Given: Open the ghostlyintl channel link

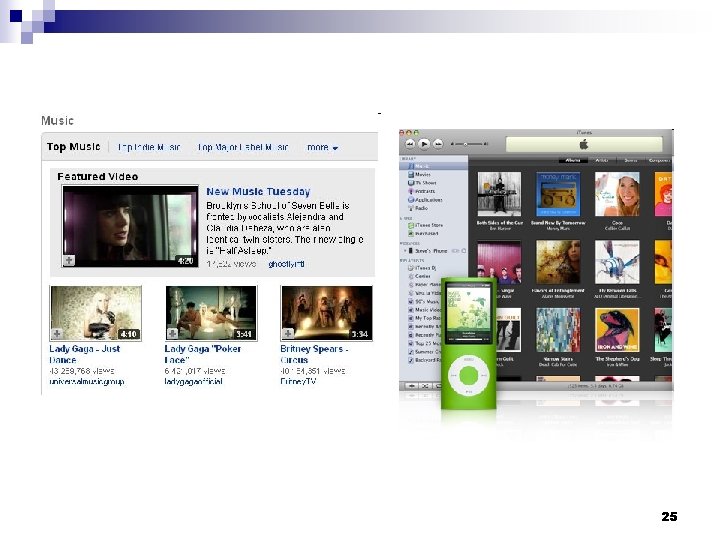Looking at the screenshot, I should tap(286, 264).
